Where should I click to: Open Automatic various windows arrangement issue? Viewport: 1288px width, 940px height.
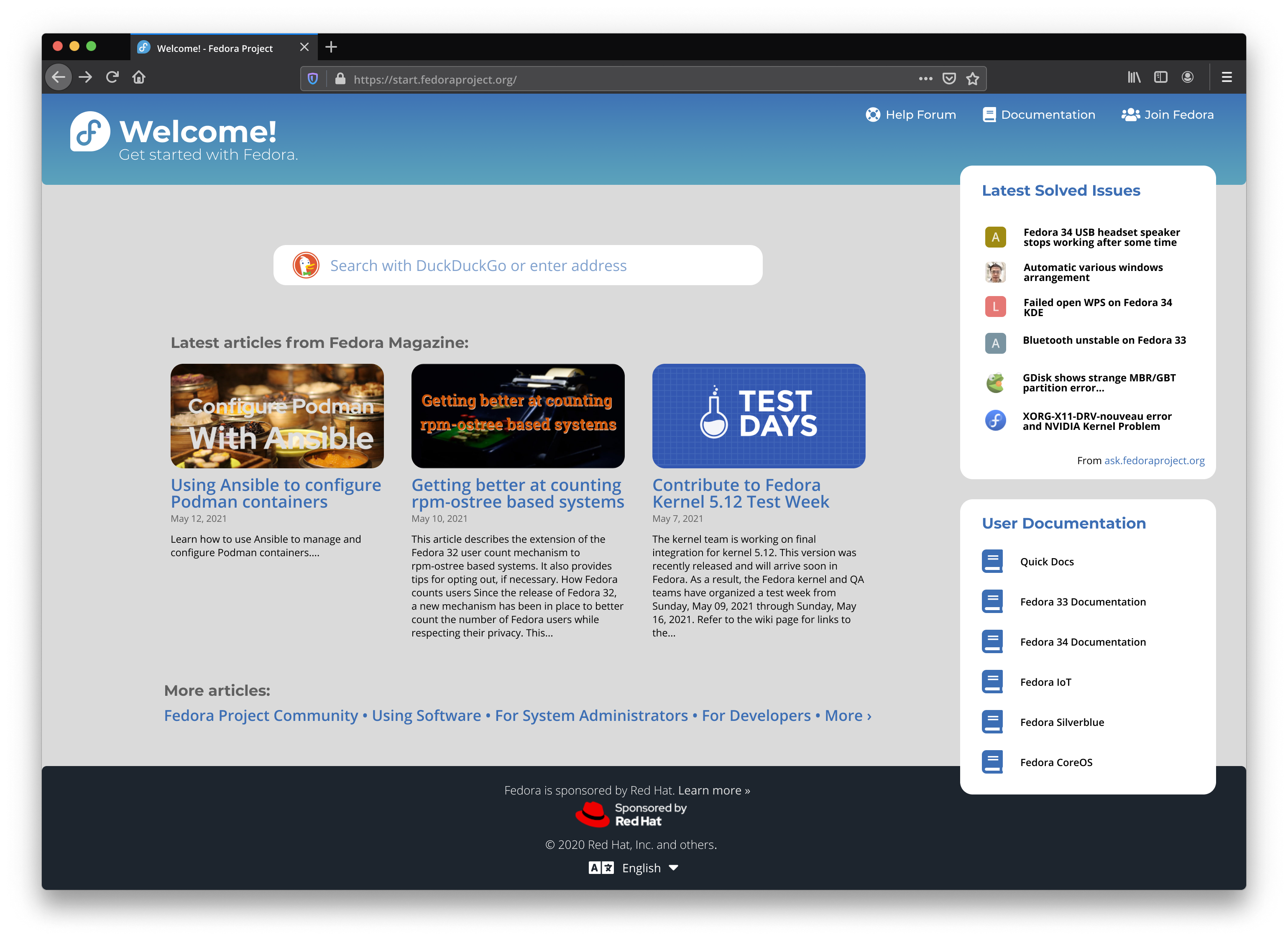(1093, 273)
